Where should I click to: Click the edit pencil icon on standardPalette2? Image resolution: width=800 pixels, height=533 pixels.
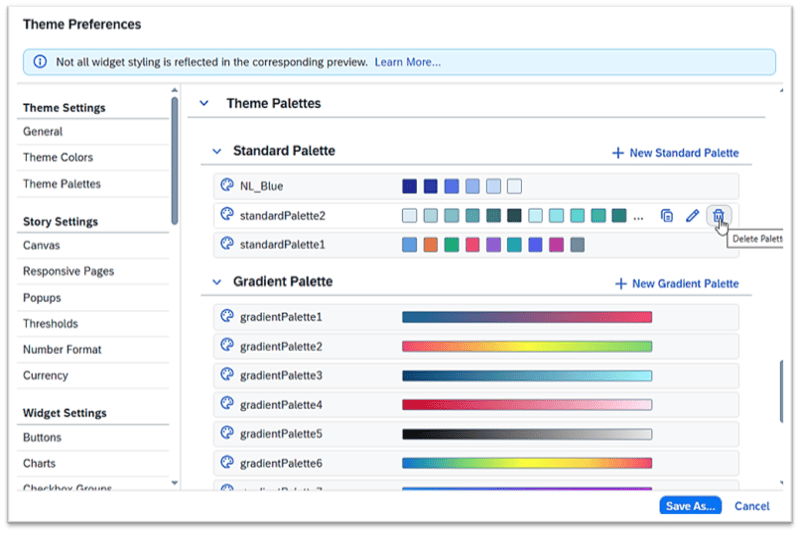pyautogui.click(x=692, y=215)
